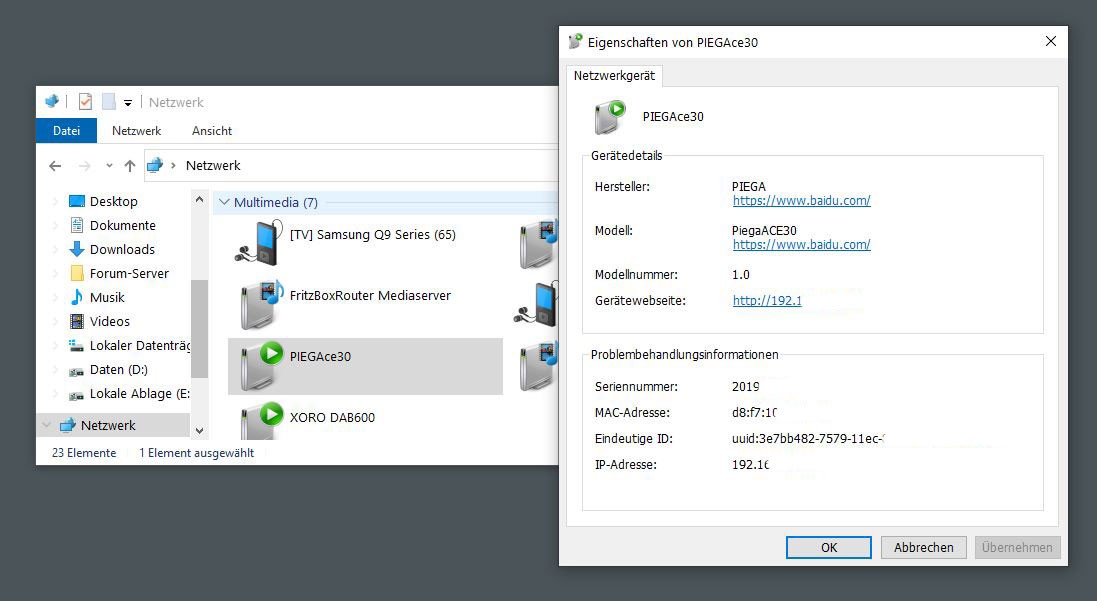Click the Downloads folder in sidebar
1097x601 pixels.
tap(122, 249)
